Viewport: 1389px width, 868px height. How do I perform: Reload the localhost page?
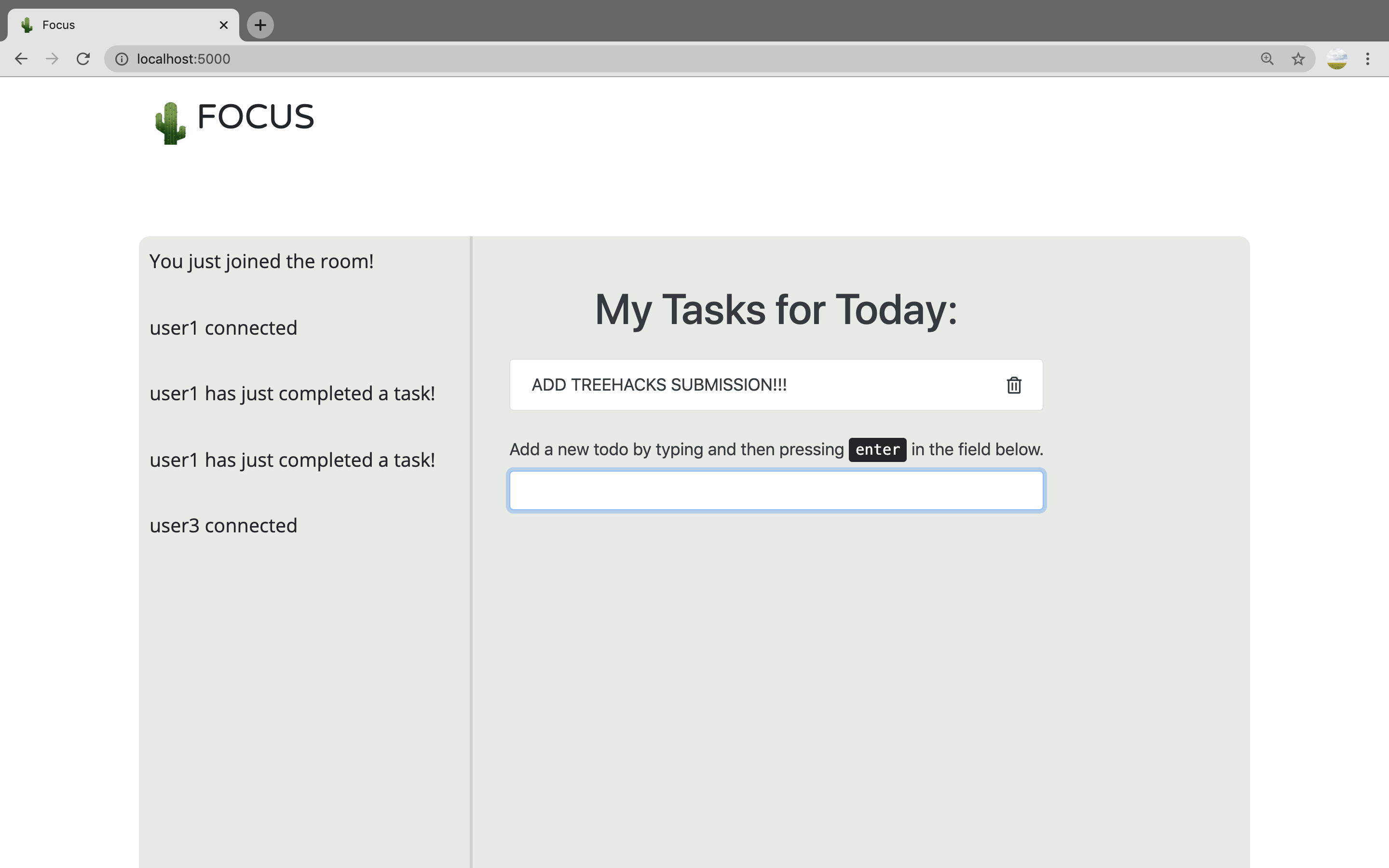(x=83, y=58)
